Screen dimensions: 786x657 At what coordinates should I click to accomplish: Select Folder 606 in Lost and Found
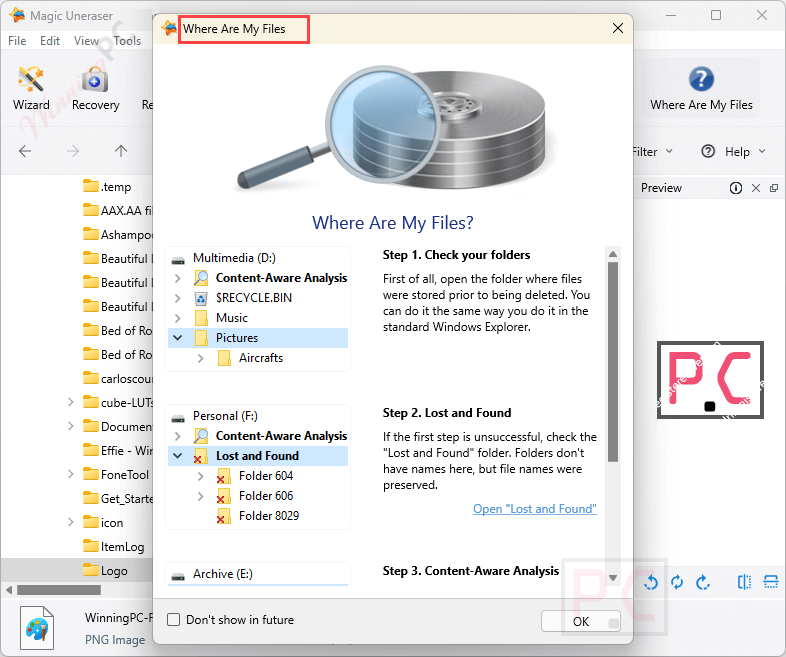click(x=266, y=496)
